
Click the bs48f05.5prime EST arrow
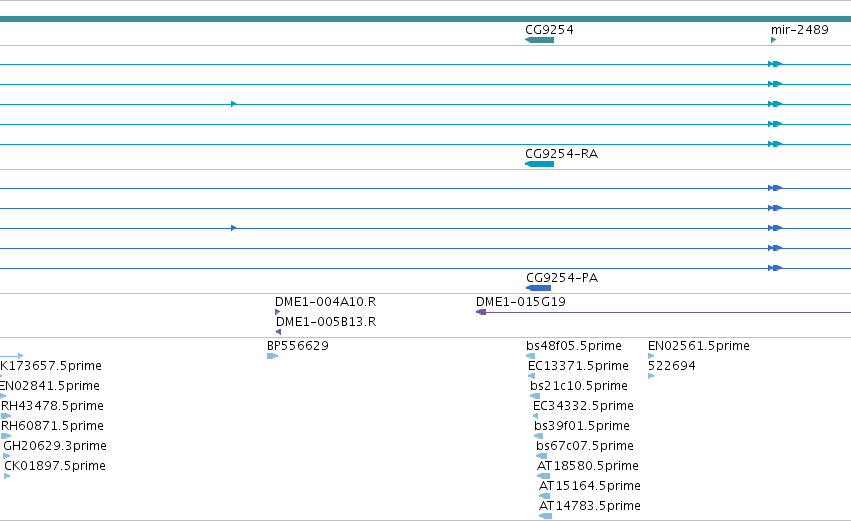pyautogui.click(x=531, y=356)
